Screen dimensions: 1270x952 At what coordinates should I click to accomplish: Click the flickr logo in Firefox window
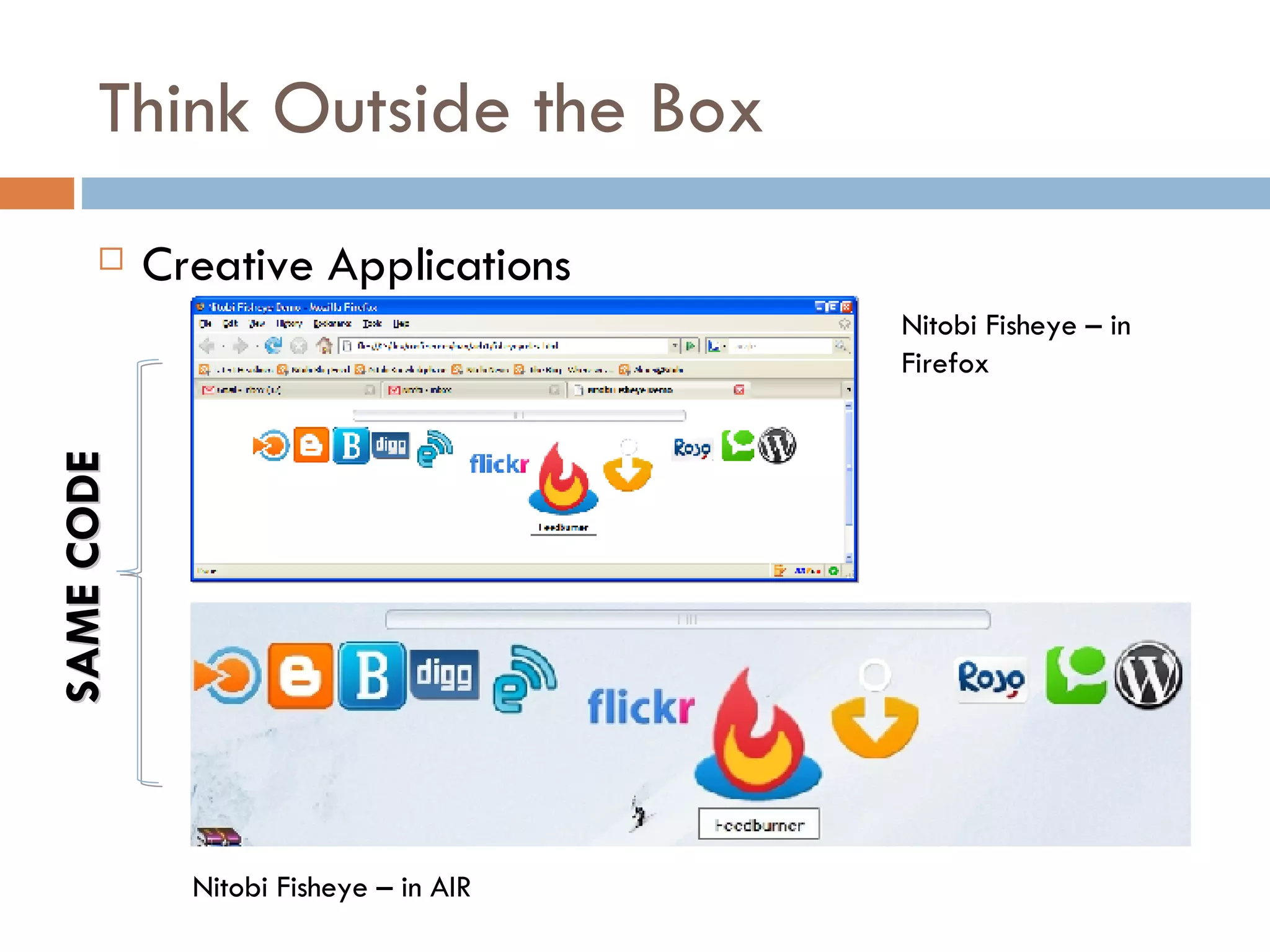499,464
